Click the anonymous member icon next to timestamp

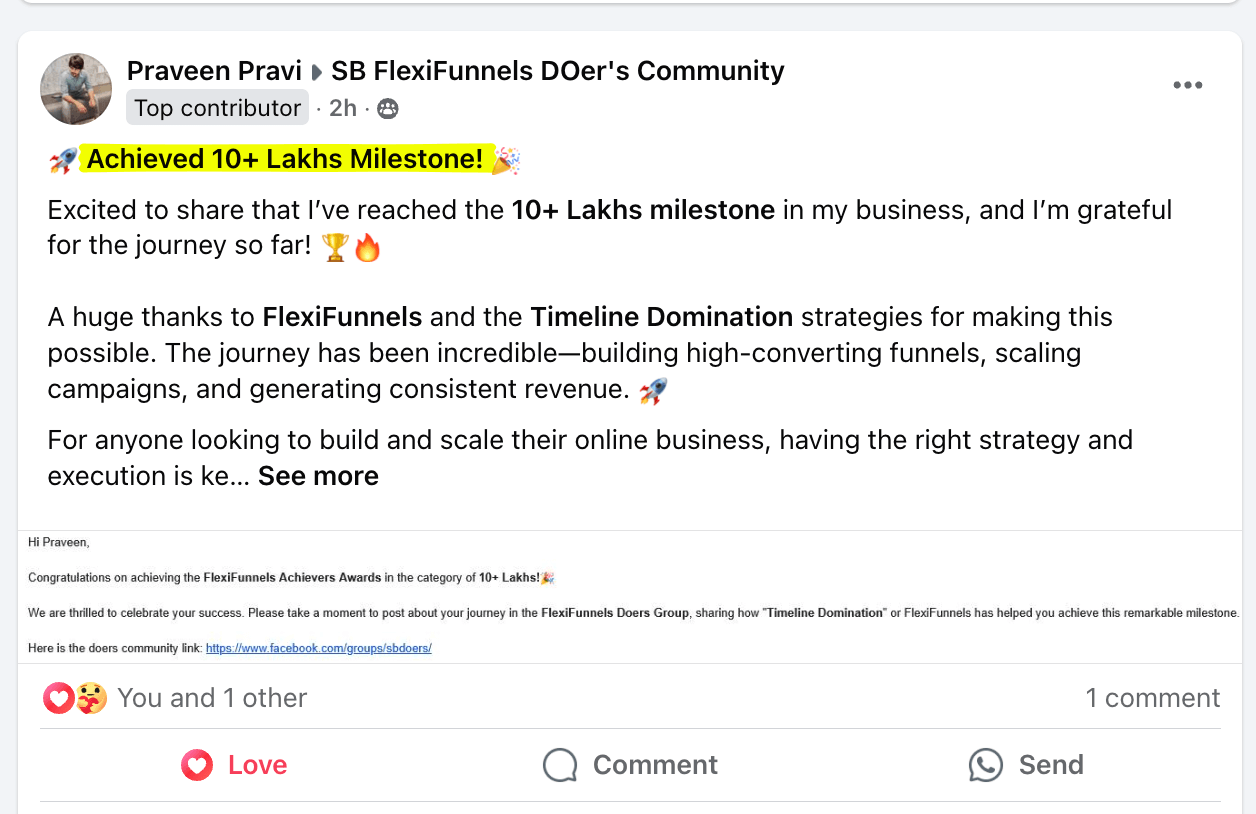coord(387,108)
